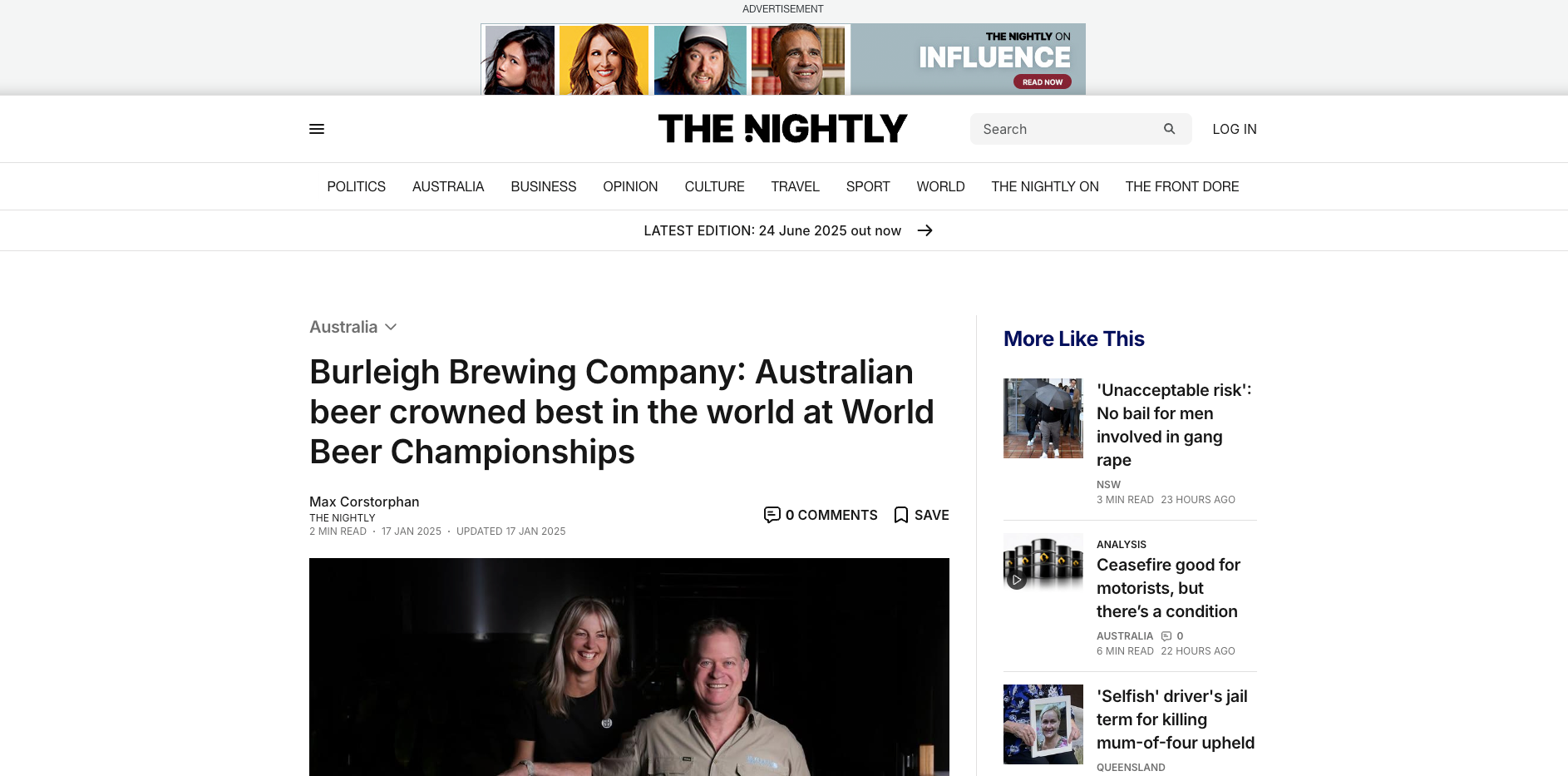Click the Log In button
The height and width of the screenshot is (776, 1568).
[1235, 129]
